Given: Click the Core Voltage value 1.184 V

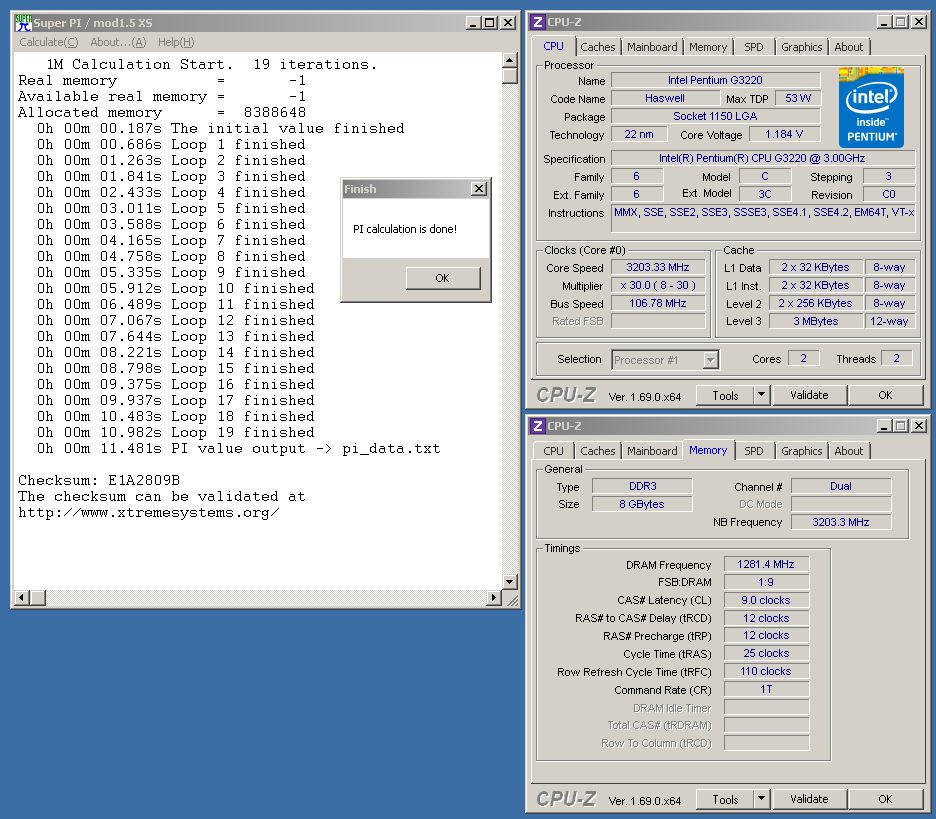Looking at the screenshot, I should [x=784, y=134].
